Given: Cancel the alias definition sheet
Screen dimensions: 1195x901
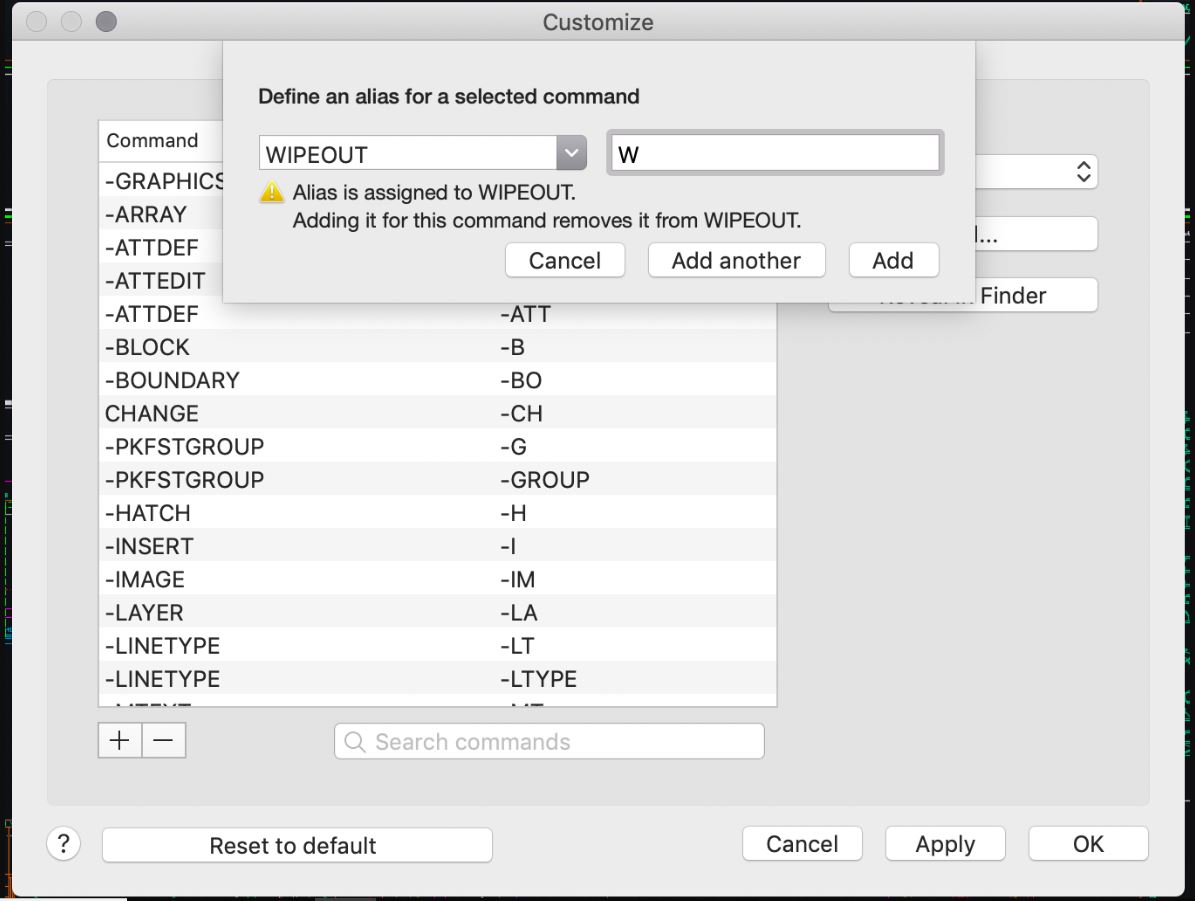Looking at the screenshot, I should (565, 260).
